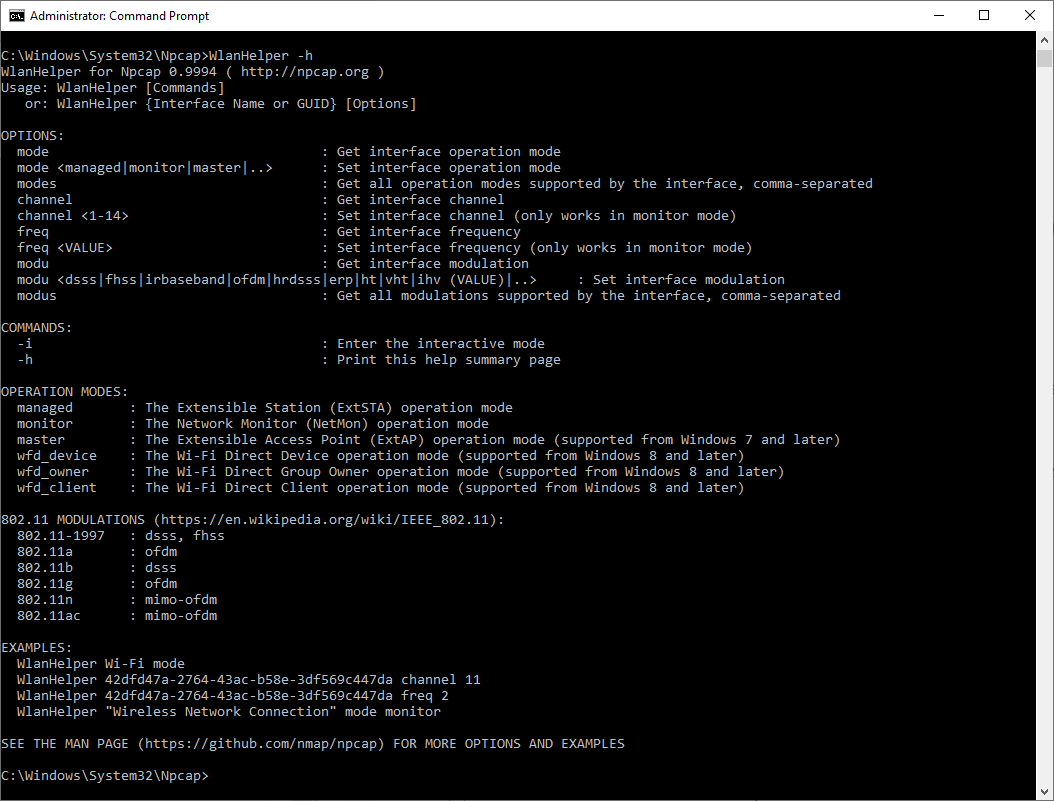The width and height of the screenshot is (1054, 801).
Task: Click the 'WlanHelper Wi-Fi mode' example line
Action: click(x=100, y=664)
